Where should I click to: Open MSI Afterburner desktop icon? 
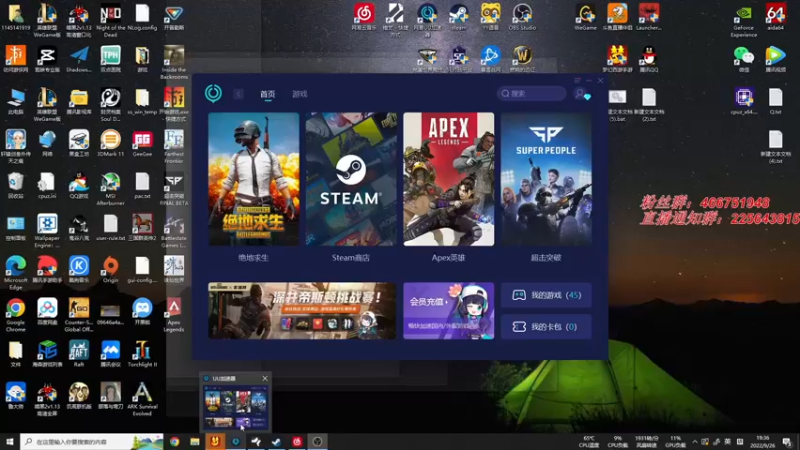[x=110, y=189]
